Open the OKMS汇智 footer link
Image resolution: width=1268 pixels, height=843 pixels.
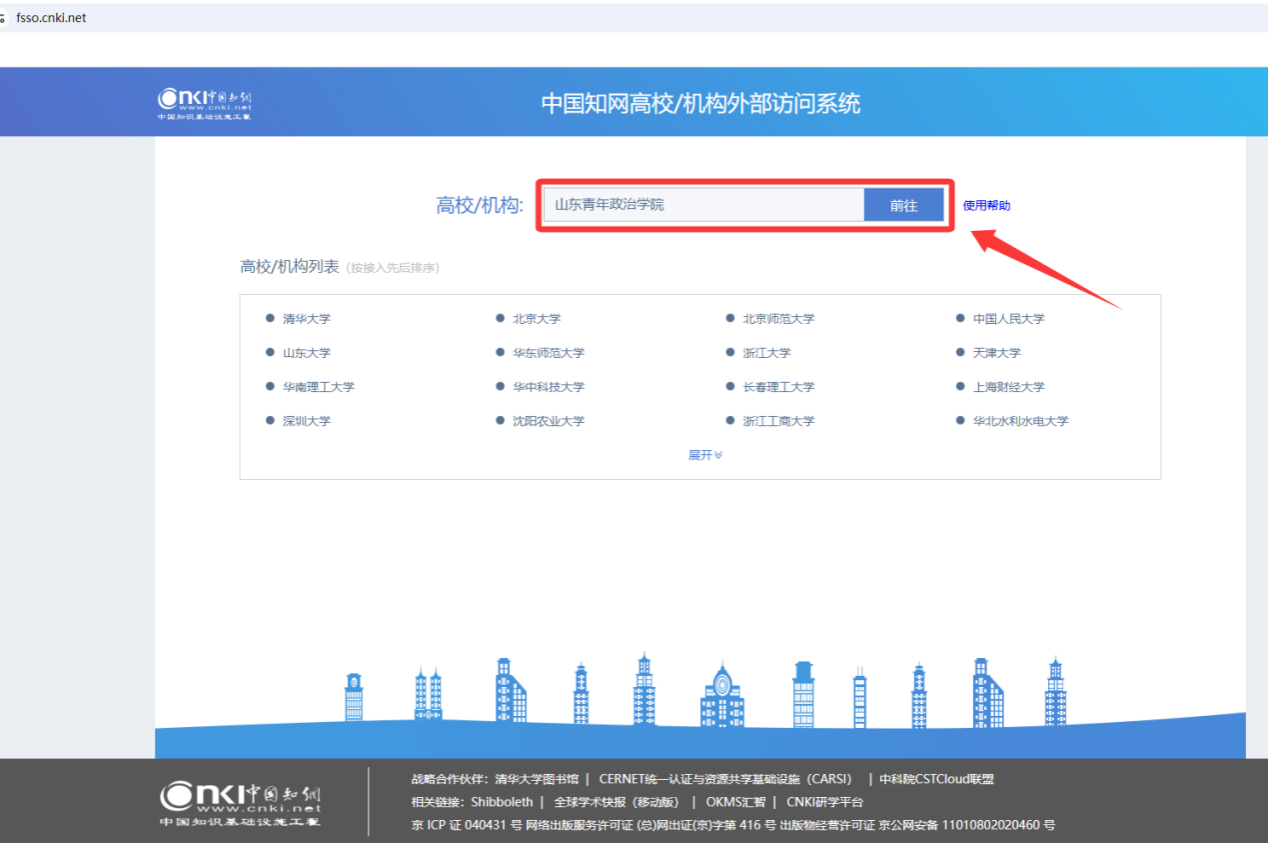(735, 802)
